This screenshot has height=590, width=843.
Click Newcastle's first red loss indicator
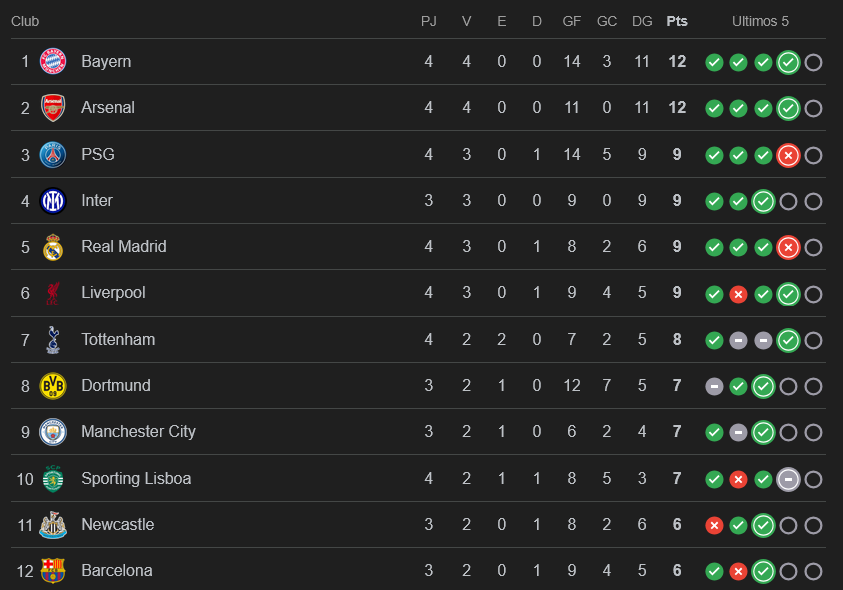[x=714, y=525]
